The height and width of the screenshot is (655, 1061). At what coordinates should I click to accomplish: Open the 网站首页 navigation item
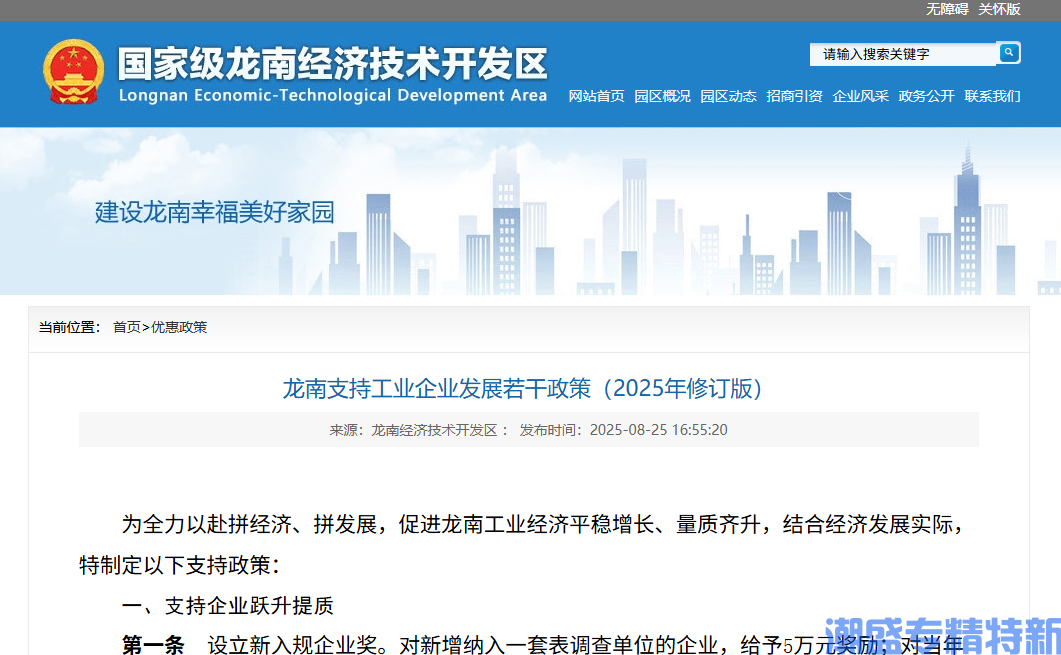point(596,96)
